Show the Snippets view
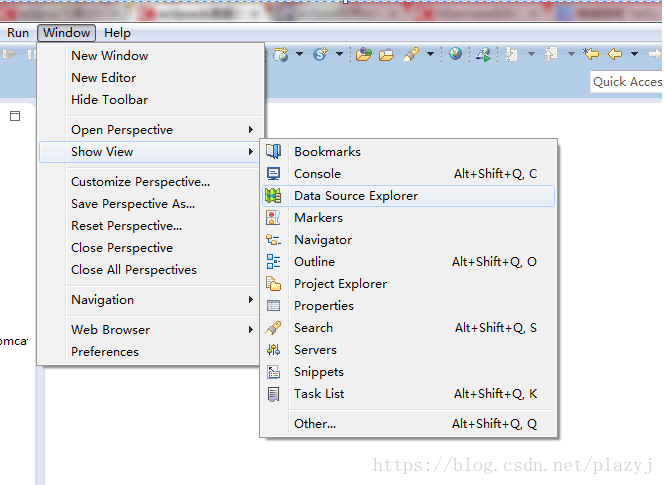Image resolution: width=664 pixels, height=485 pixels. [x=408, y=372]
